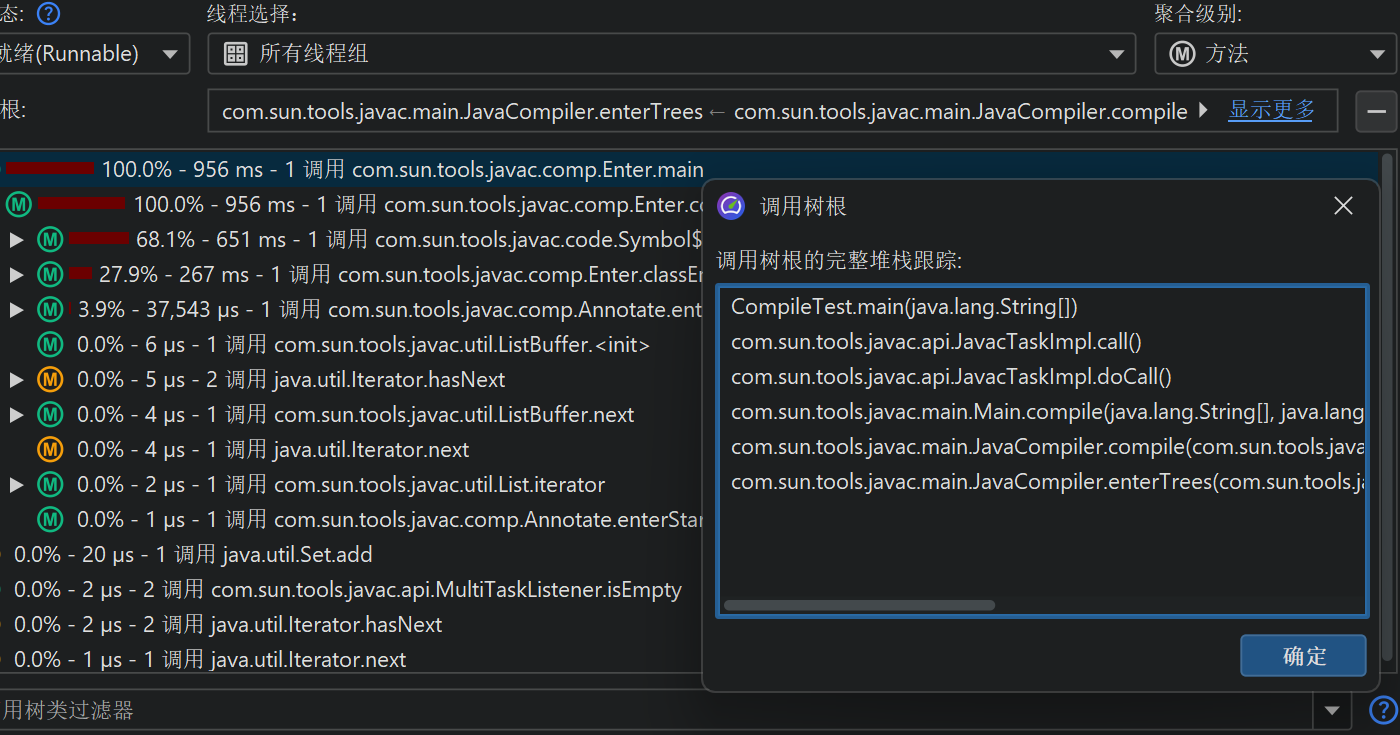The height and width of the screenshot is (735, 1400).
Task: Expand the Enter.classEnter node at 27.9%
Action: 16,275
